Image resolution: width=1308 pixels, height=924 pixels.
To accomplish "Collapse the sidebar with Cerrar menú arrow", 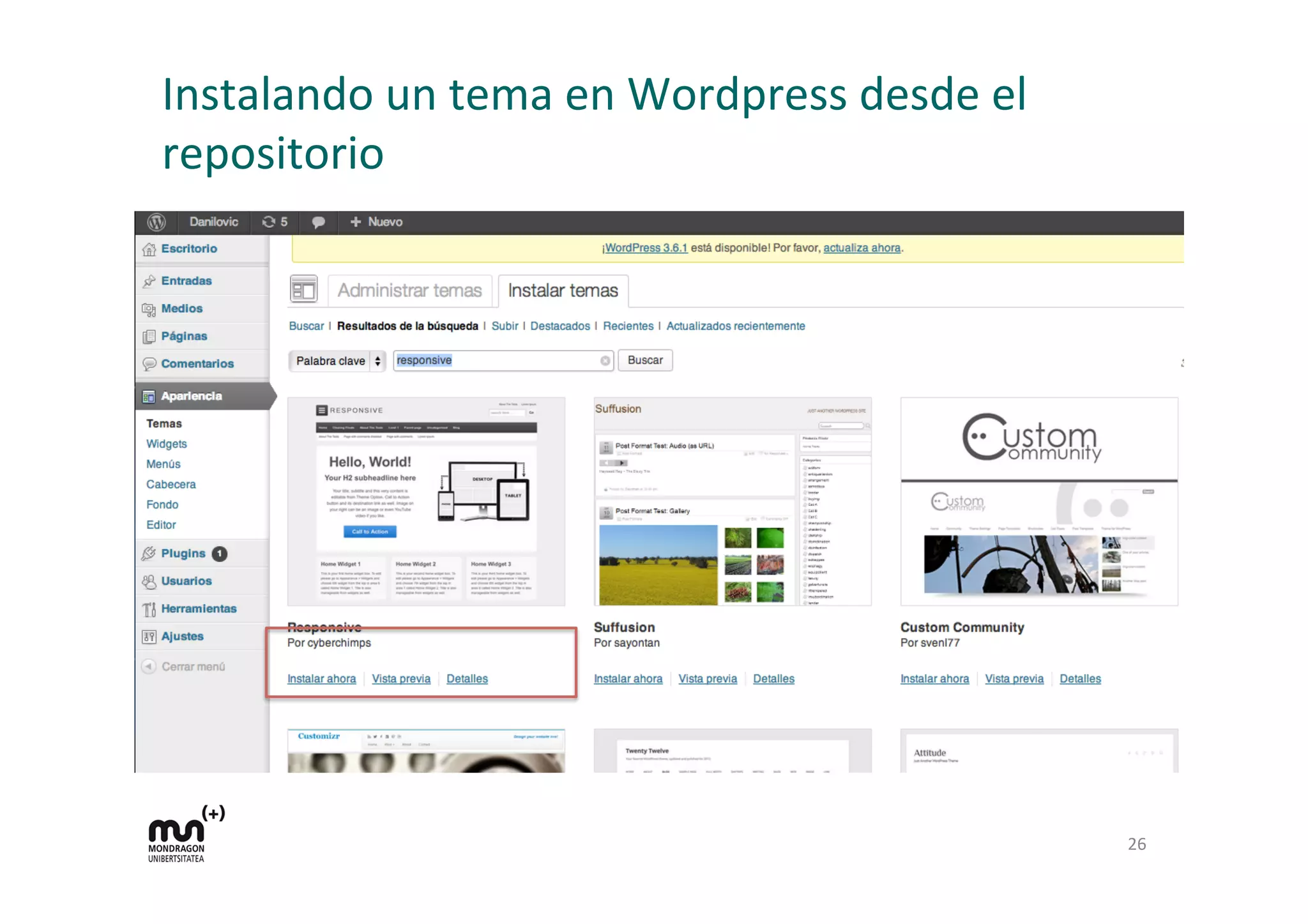I will pos(148,667).
